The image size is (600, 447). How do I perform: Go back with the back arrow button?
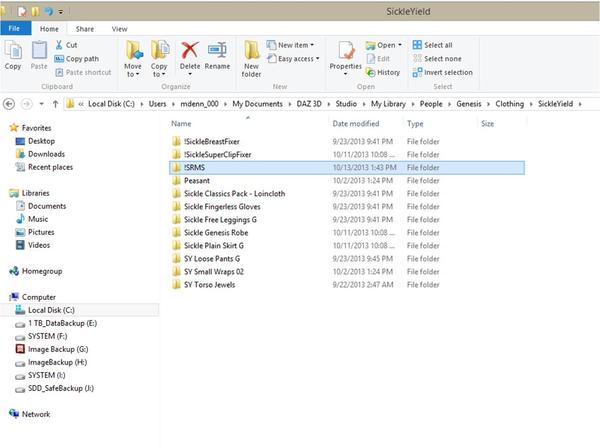click(x=9, y=104)
